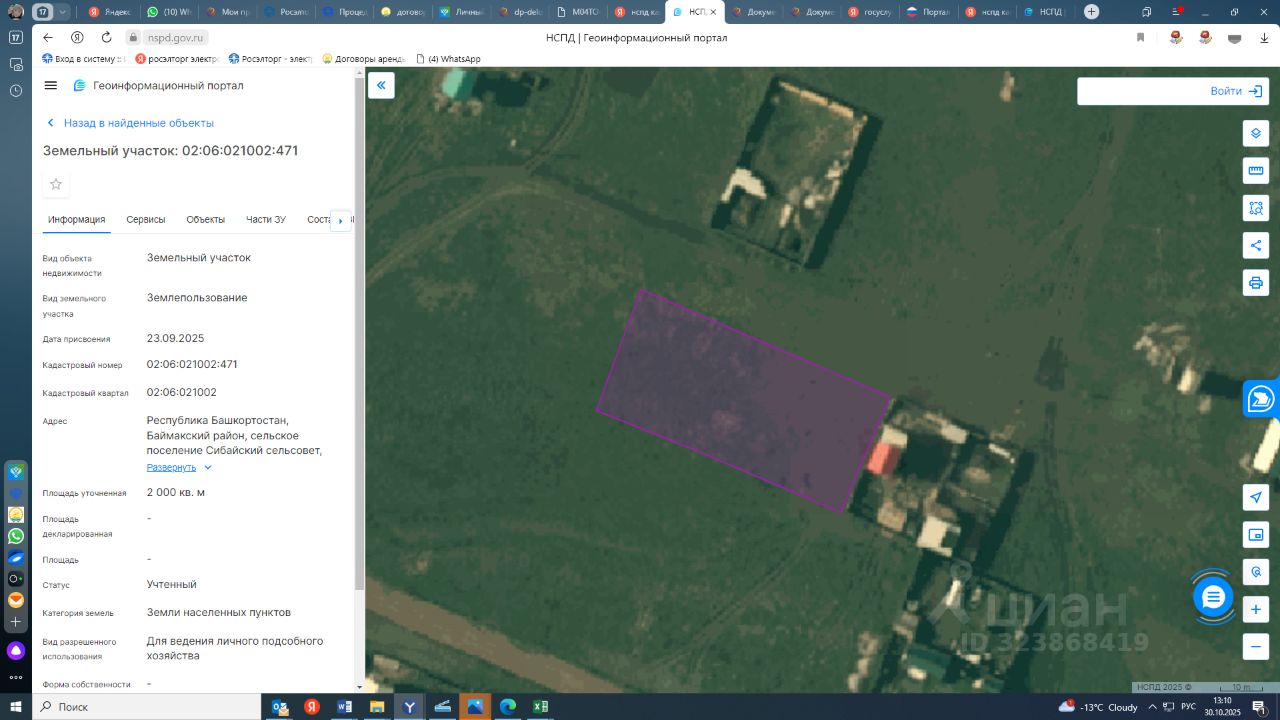This screenshot has height=720, width=1280.
Task: Activate the area selection tool on map
Action: pyautogui.click(x=1256, y=208)
